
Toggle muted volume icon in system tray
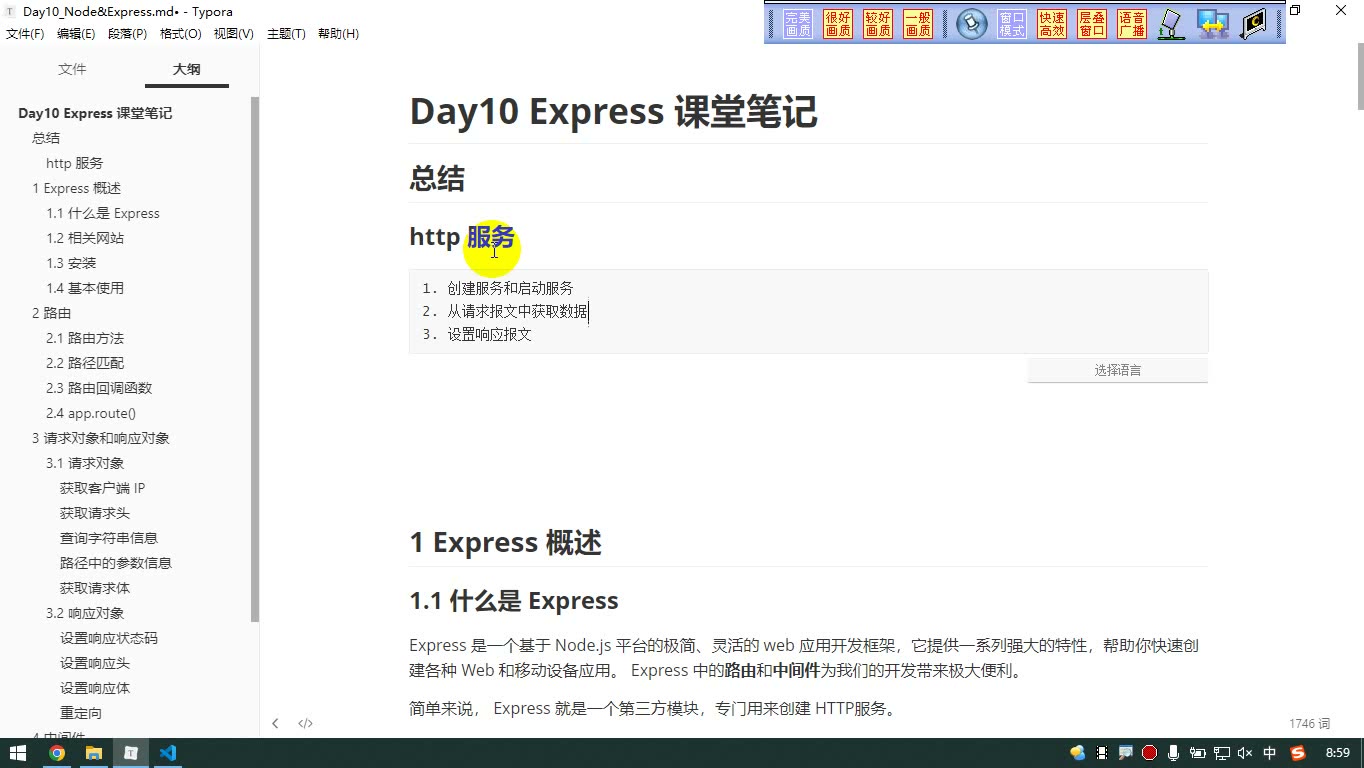1245,753
